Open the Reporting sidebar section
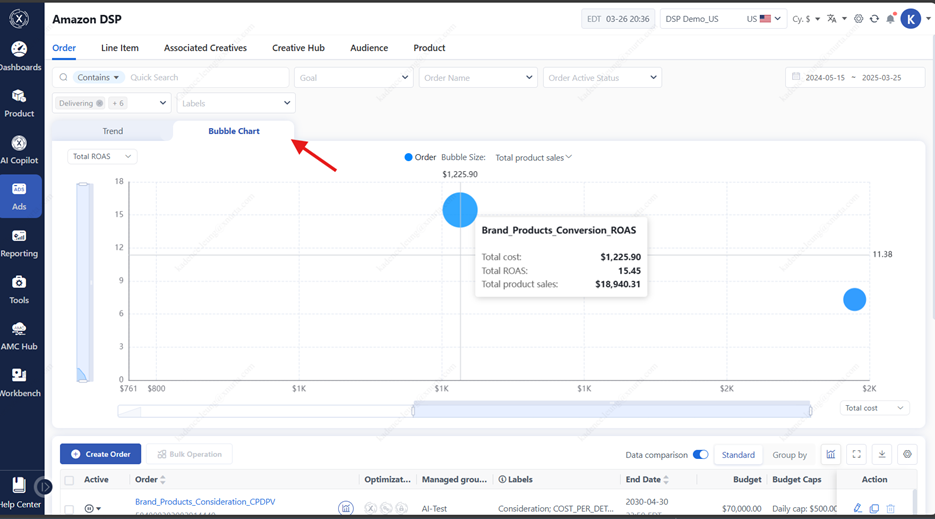This screenshot has width=935, height=519. 19,243
